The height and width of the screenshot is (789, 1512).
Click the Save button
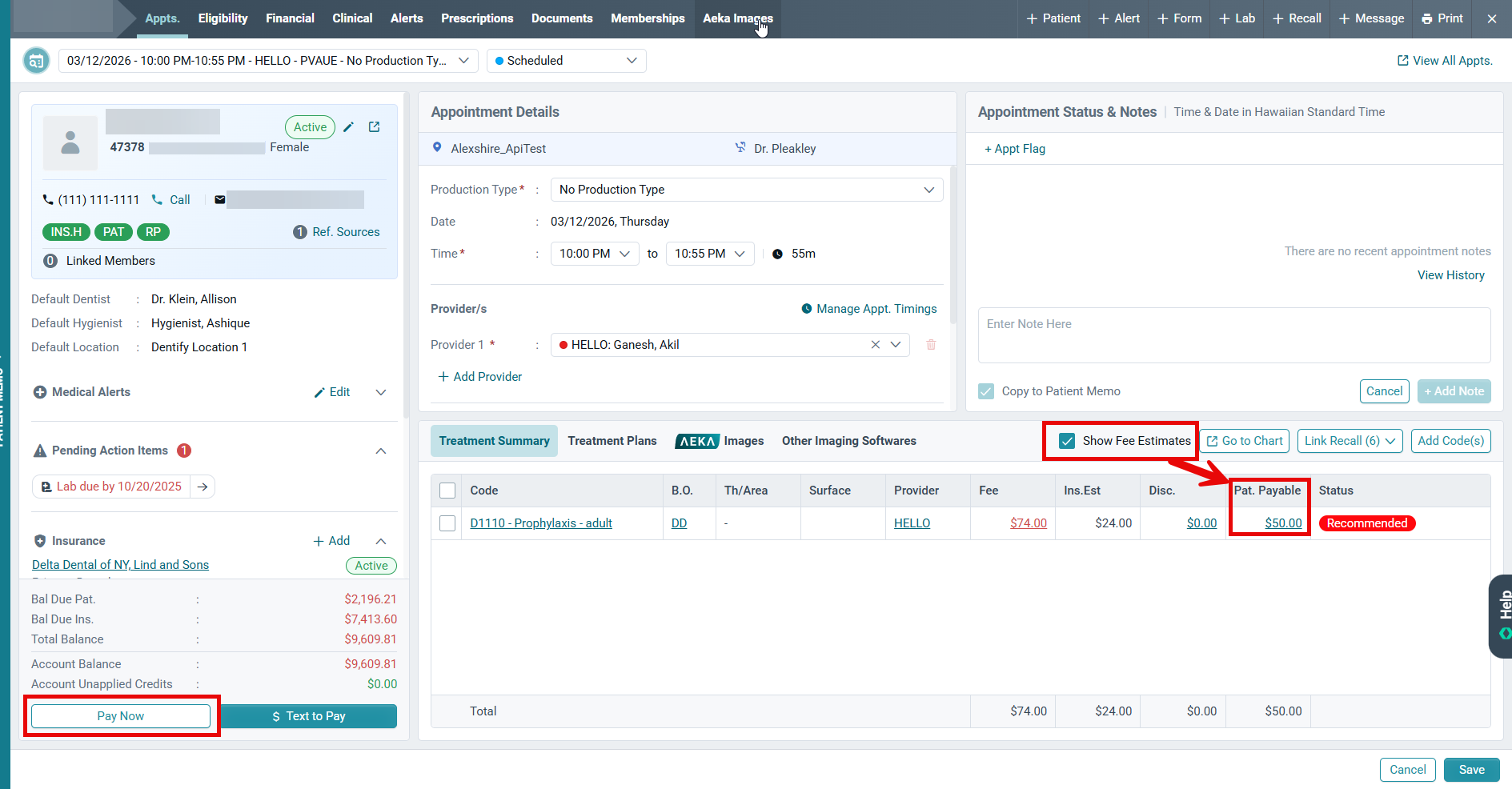click(1472, 770)
